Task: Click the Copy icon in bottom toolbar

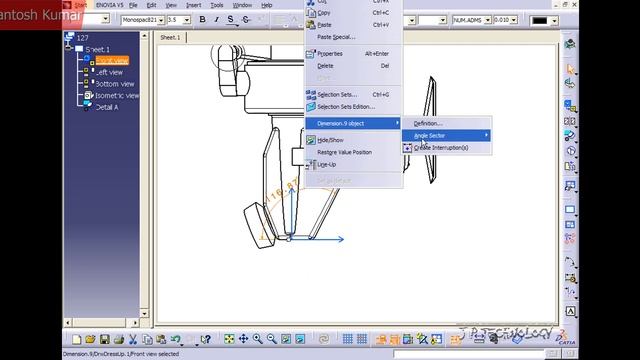Action: 147,339
